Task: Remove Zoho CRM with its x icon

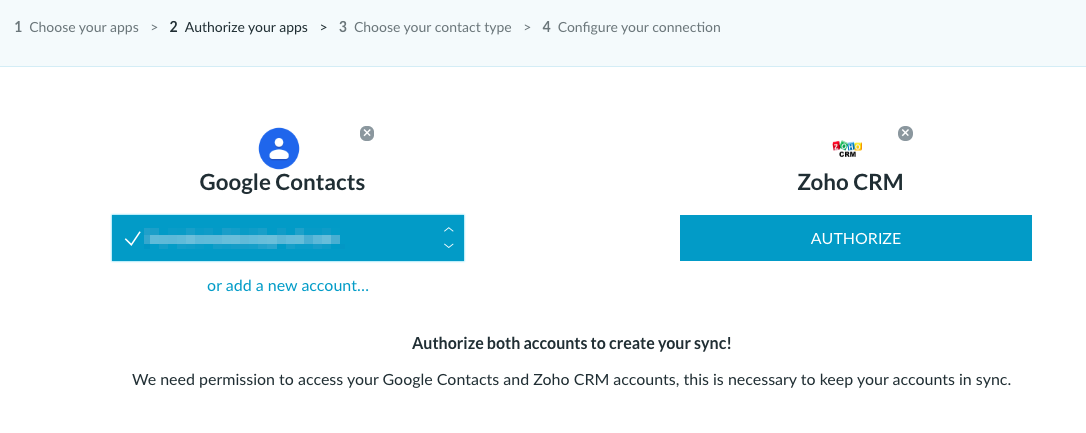Action: point(905,134)
